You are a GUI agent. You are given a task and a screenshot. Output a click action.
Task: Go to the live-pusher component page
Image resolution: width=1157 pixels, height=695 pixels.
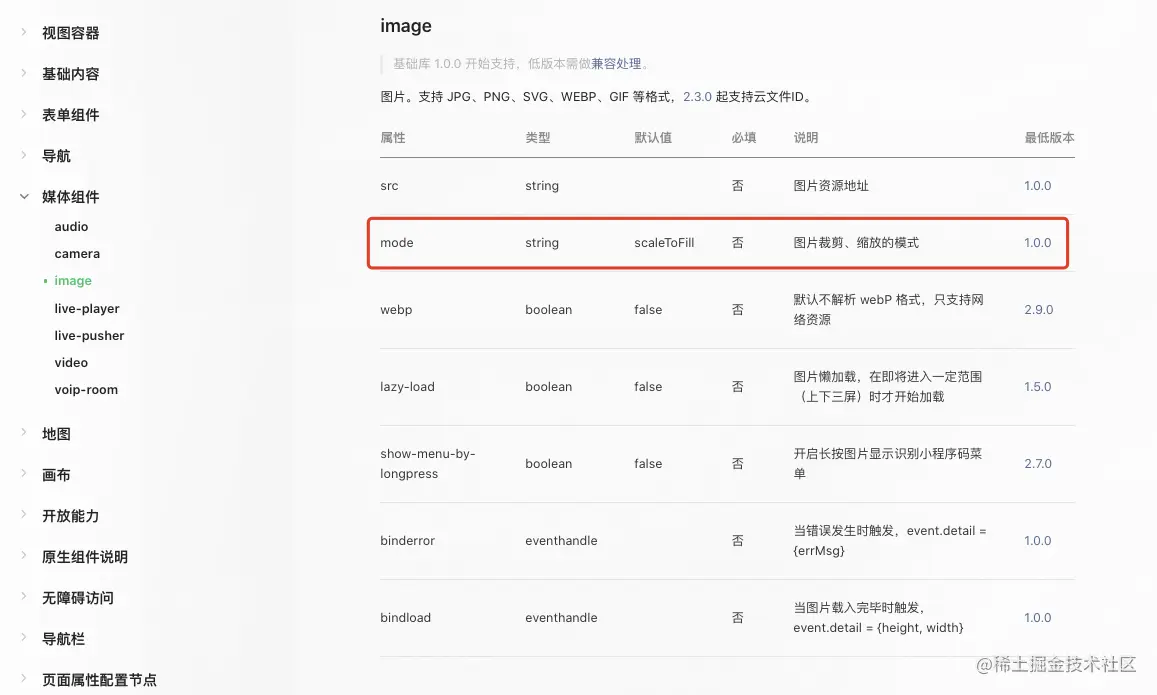89,336
